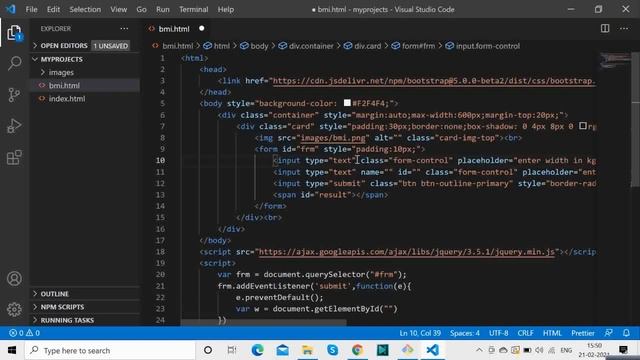Expand the OUTLINE section
Viewport: 640px width, 360px height.
[x=85, y=294]
